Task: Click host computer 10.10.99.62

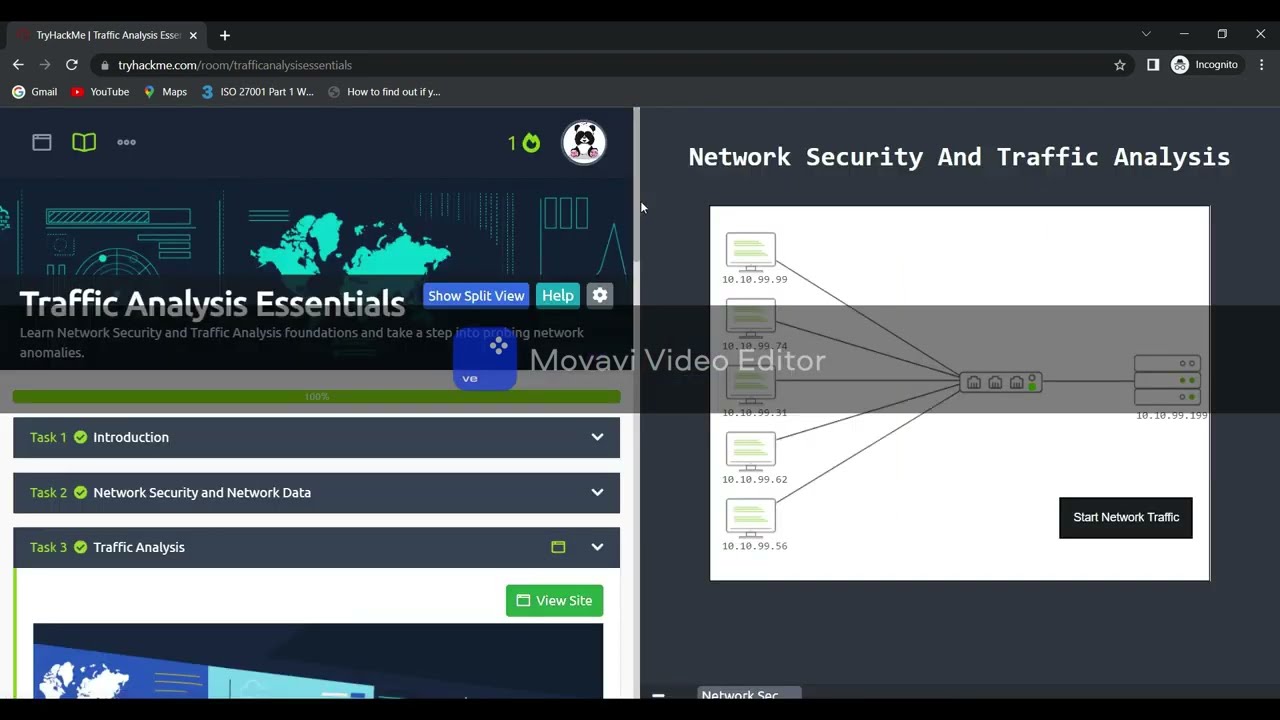Action: click(x=751, y=451)
